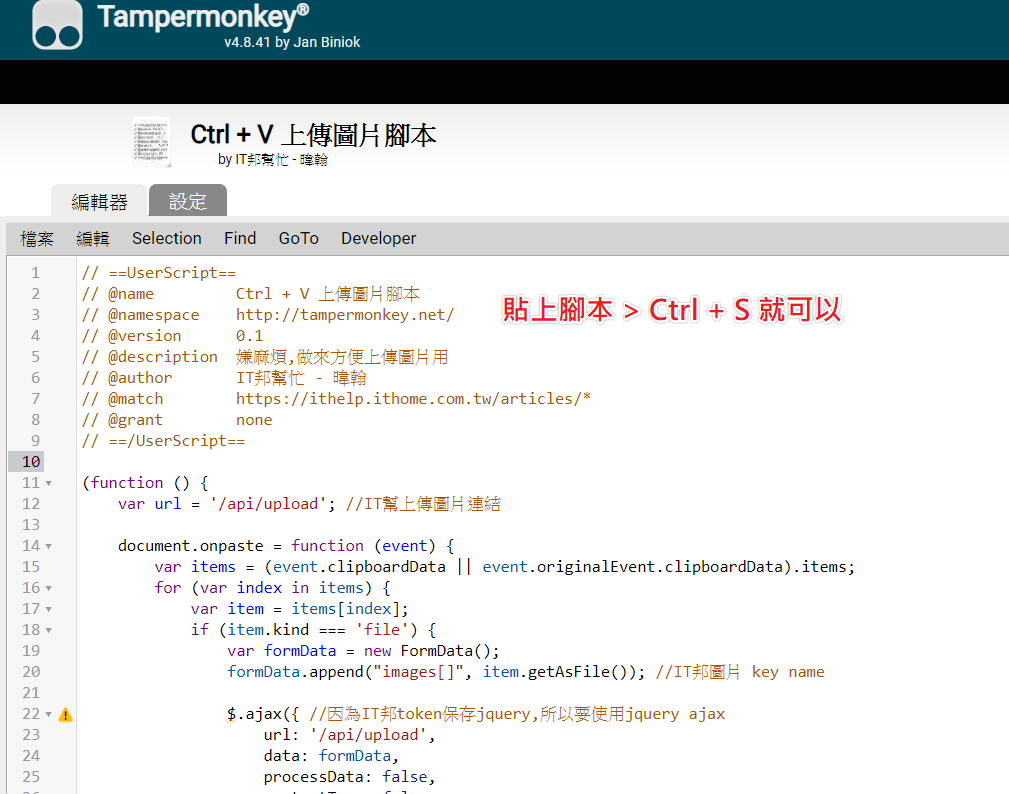This screenshot has width=1009, height=794.
Task: Collapse the code fold at line 17
Action: pyautogui.click(x=49, y=609)
